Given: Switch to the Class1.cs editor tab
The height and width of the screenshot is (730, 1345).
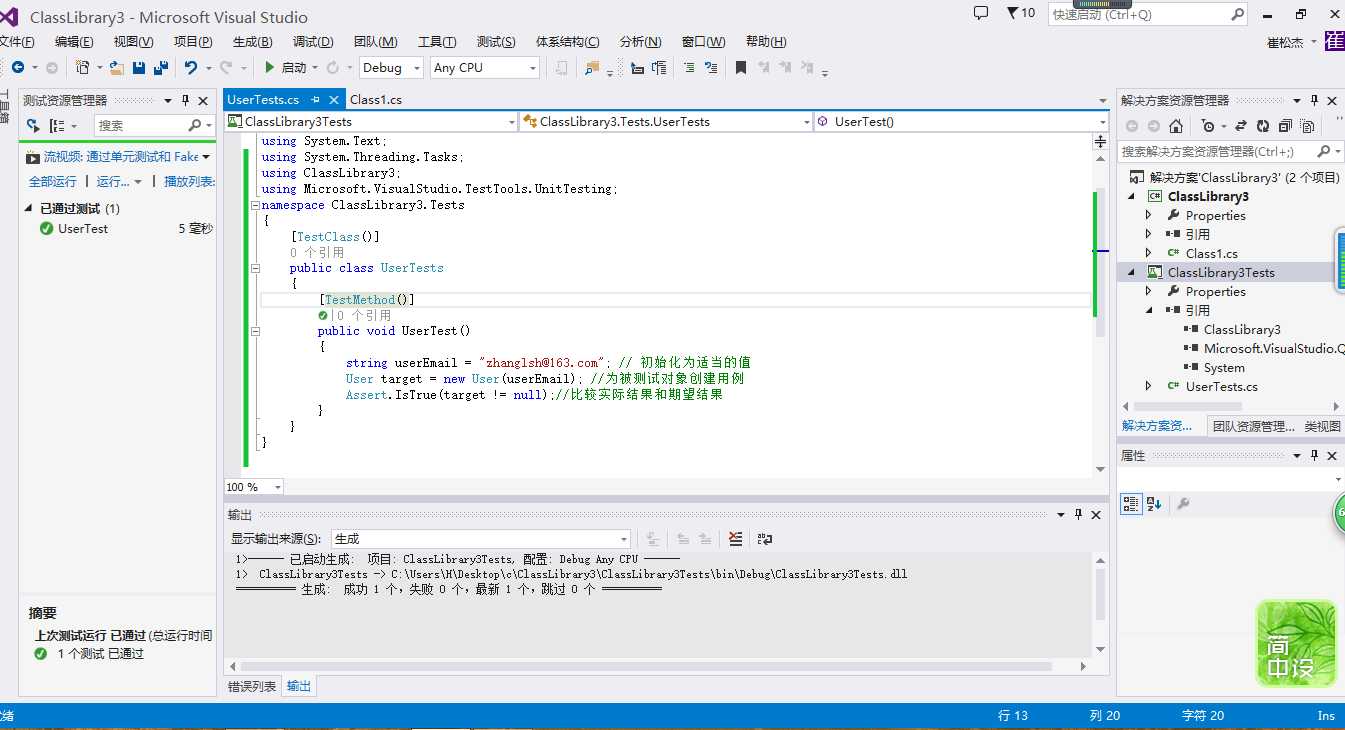Looking at the screenshot, I should (376, 99).
